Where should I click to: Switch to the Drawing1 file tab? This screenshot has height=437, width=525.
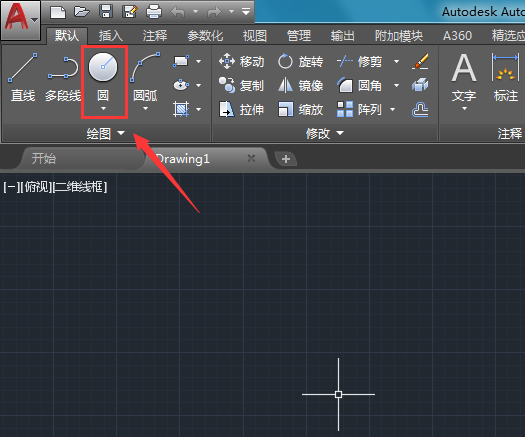pyautogui.click(x=183, y=158)
